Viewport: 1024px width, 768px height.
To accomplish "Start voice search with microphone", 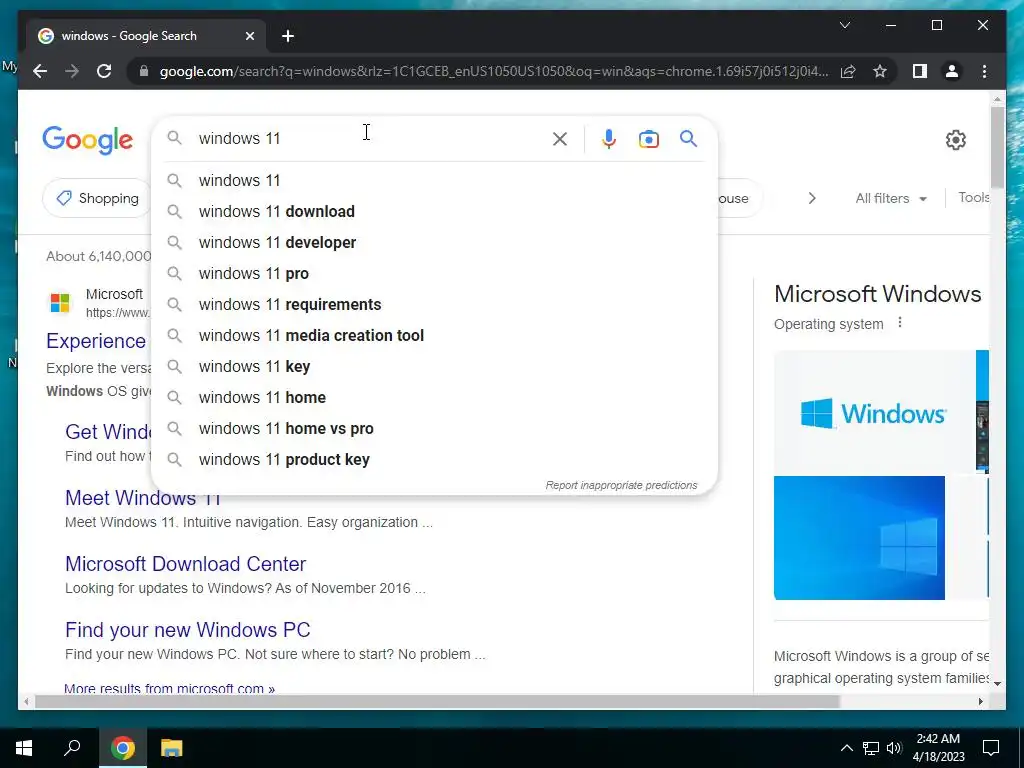I will point(609,139).
